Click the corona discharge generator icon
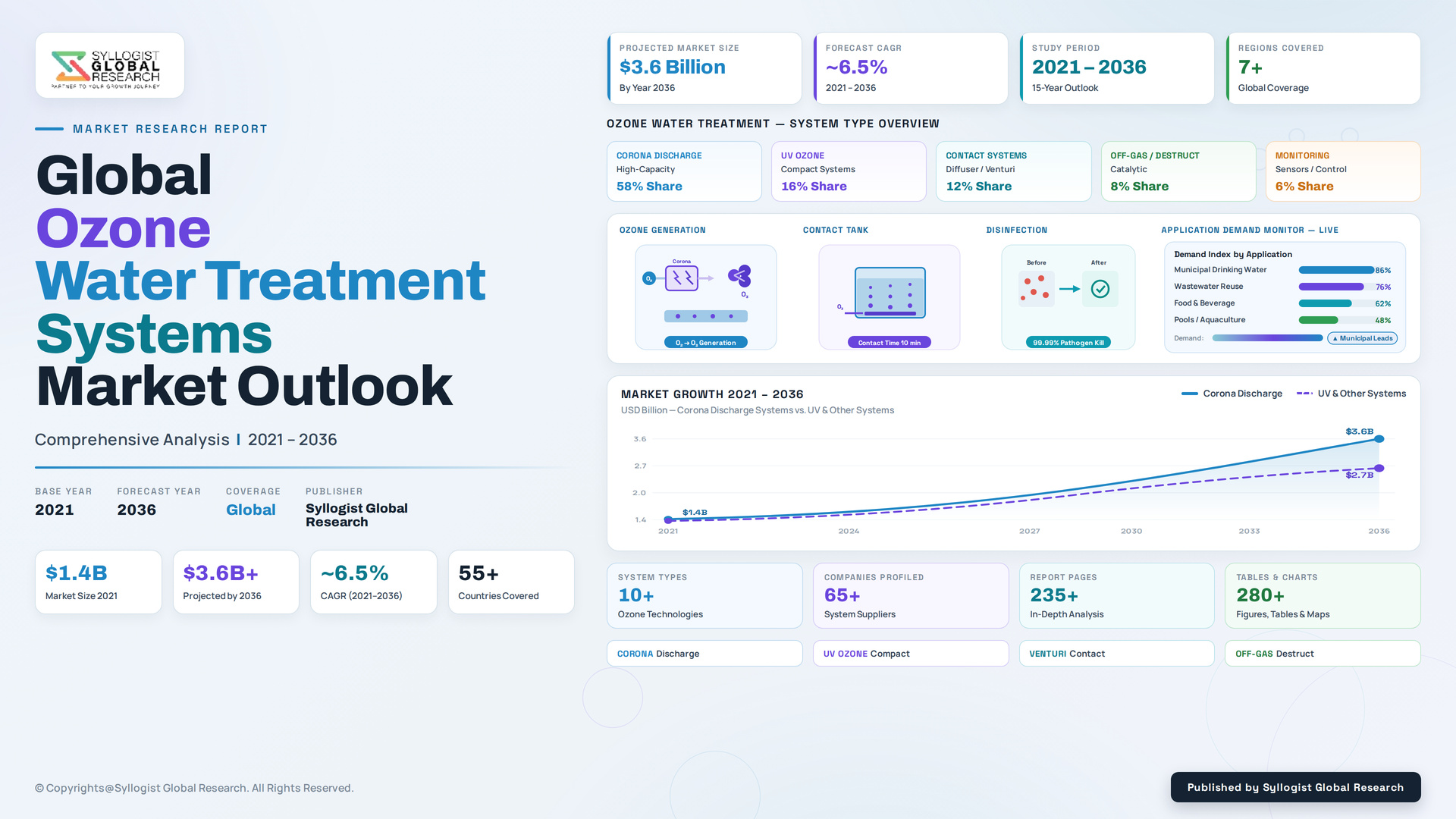Viewport: 1456px width, 819px height. point(682,278)
